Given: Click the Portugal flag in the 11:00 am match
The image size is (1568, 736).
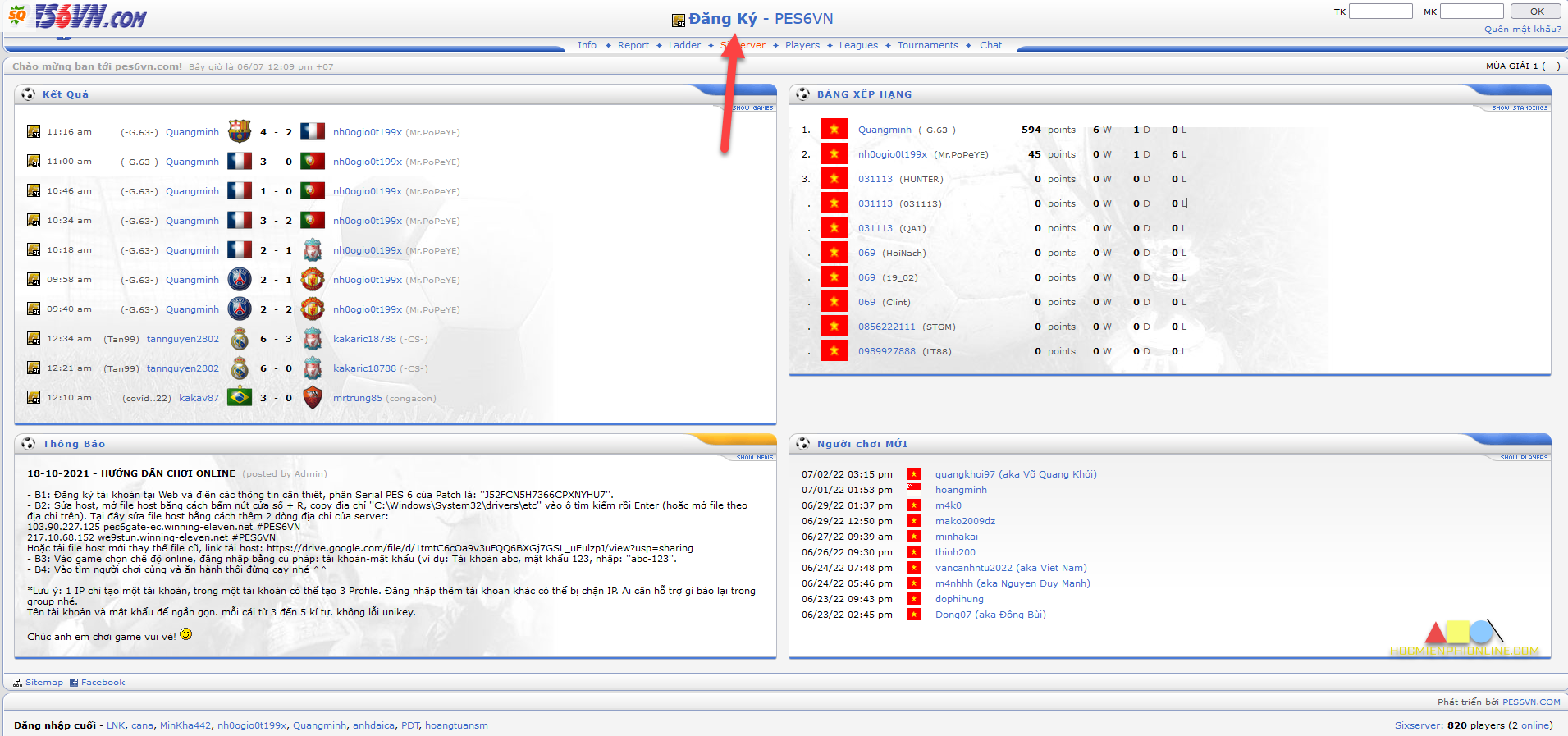Looking at the screenshot, I should [313, 161].
